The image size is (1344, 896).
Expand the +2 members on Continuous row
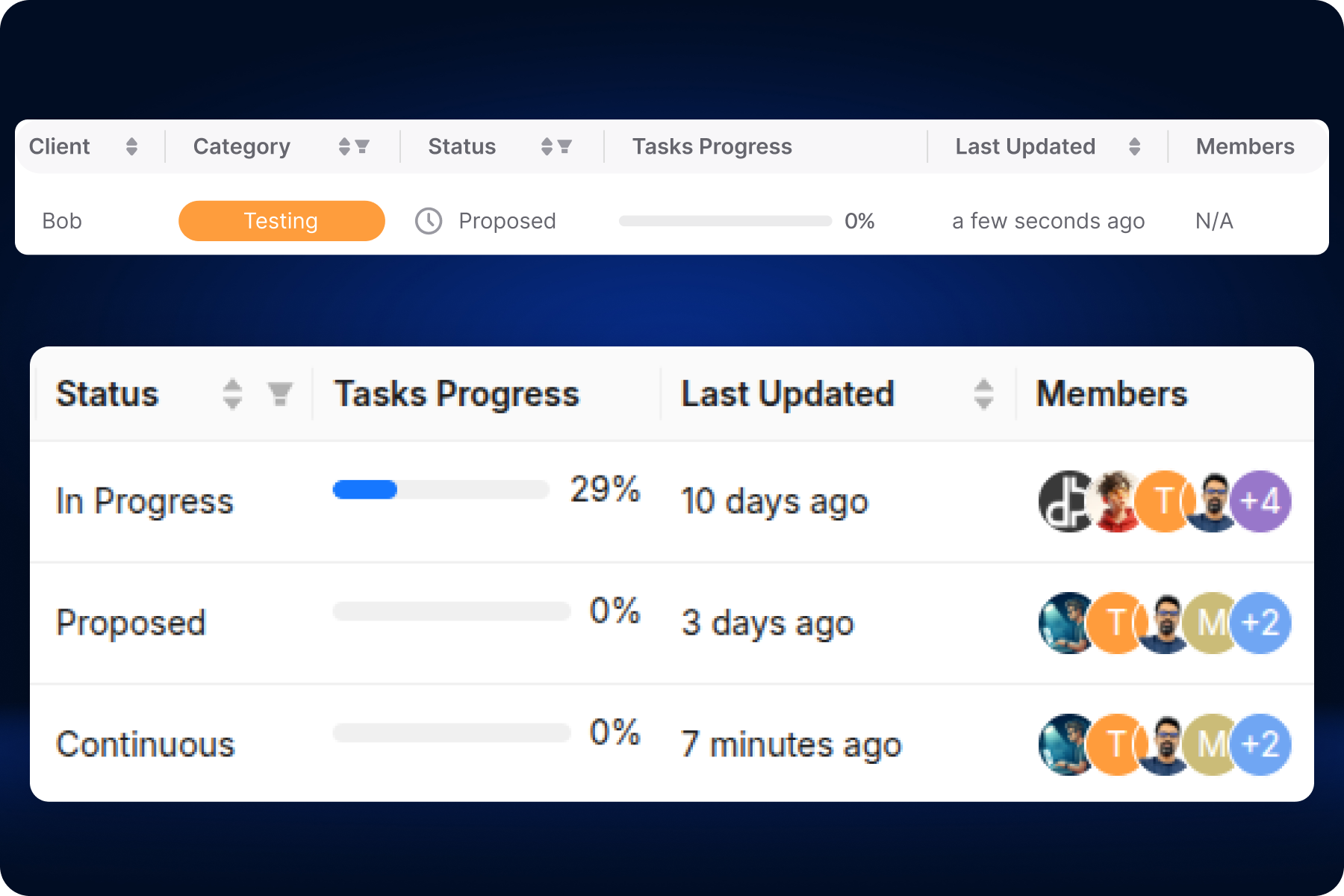click(x=1261, y=744)
